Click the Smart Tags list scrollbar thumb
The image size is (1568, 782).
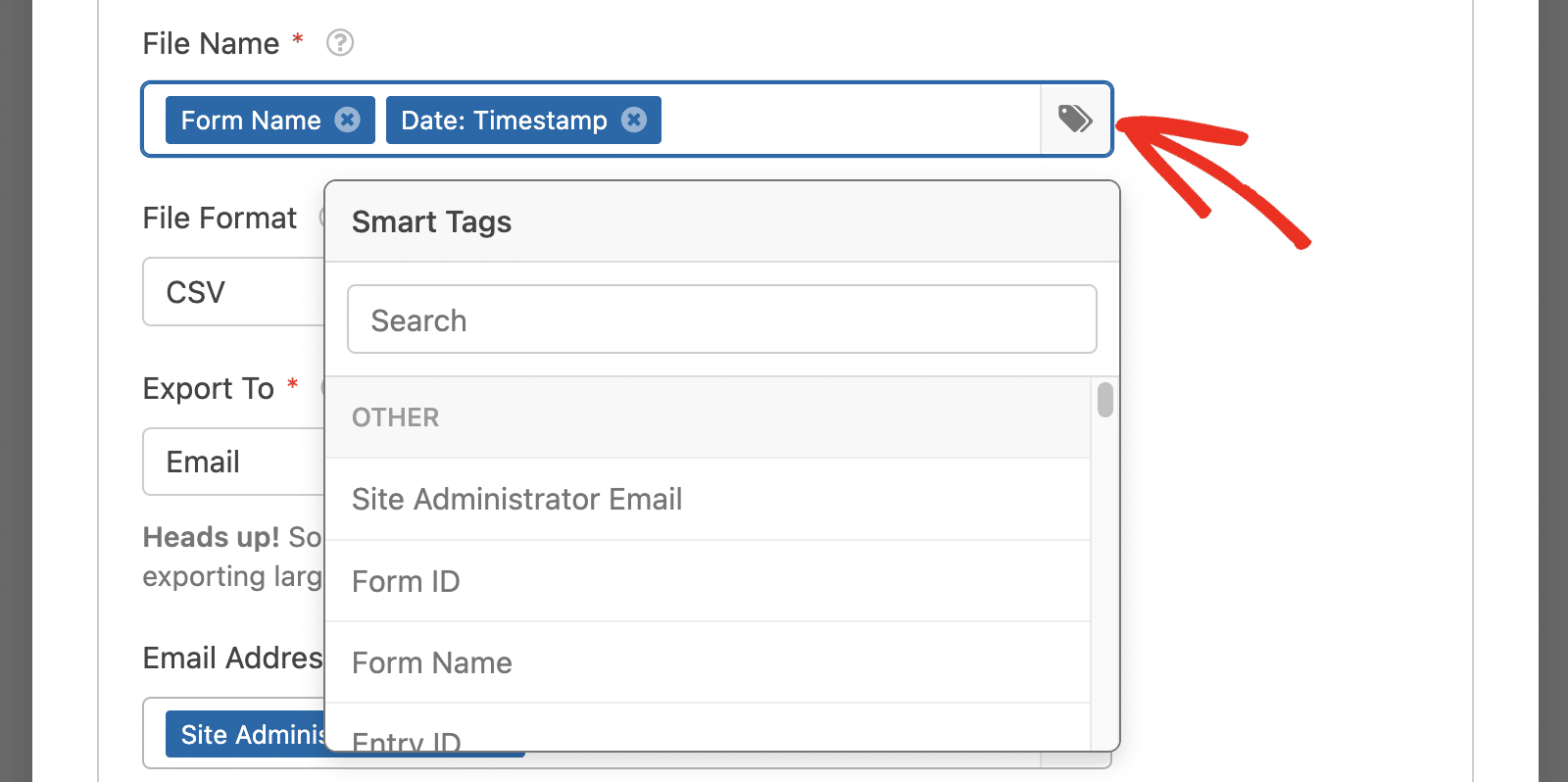click(x=1105, y=400)
